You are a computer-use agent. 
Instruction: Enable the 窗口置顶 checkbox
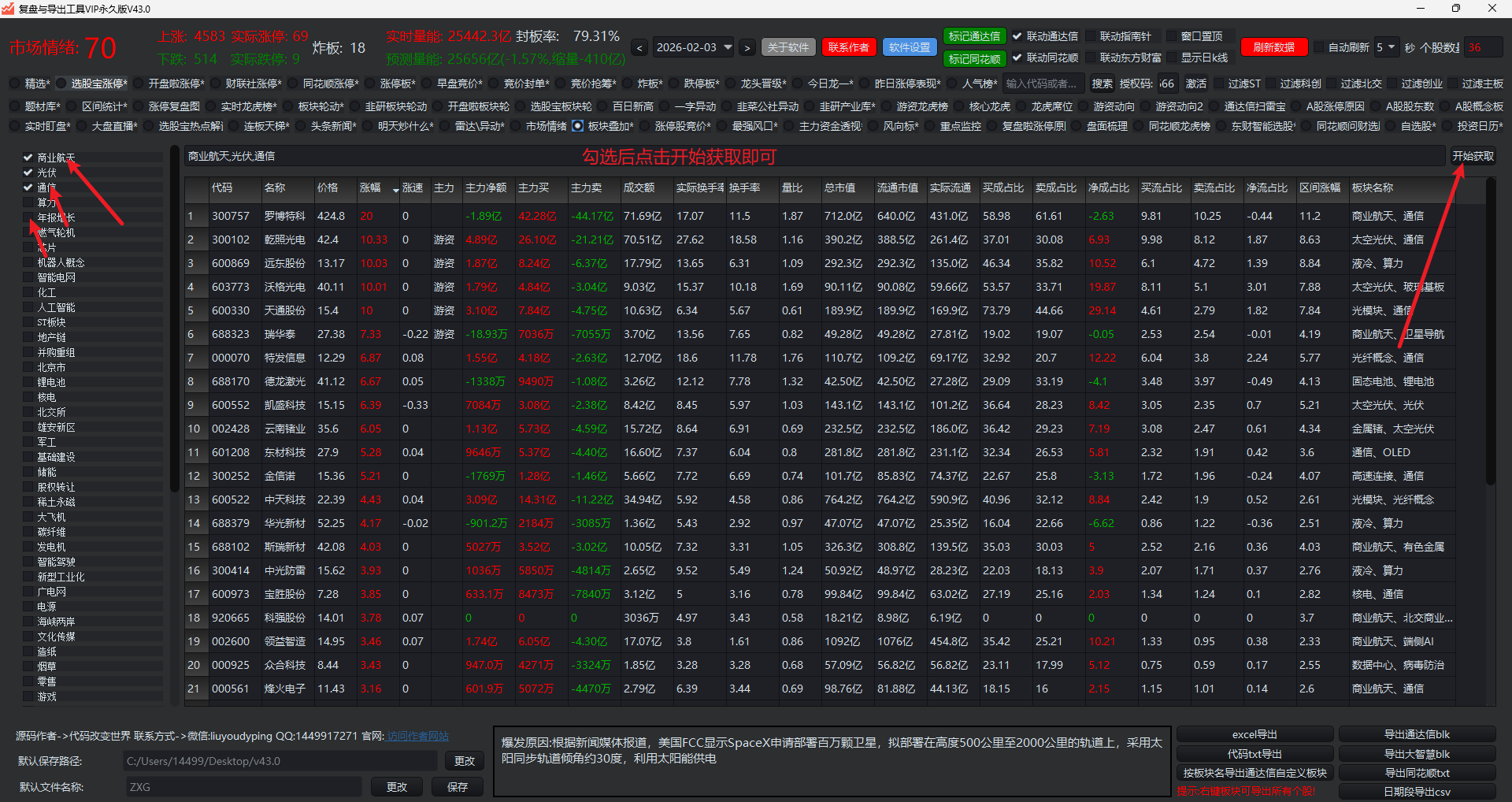pos(1171,36)
